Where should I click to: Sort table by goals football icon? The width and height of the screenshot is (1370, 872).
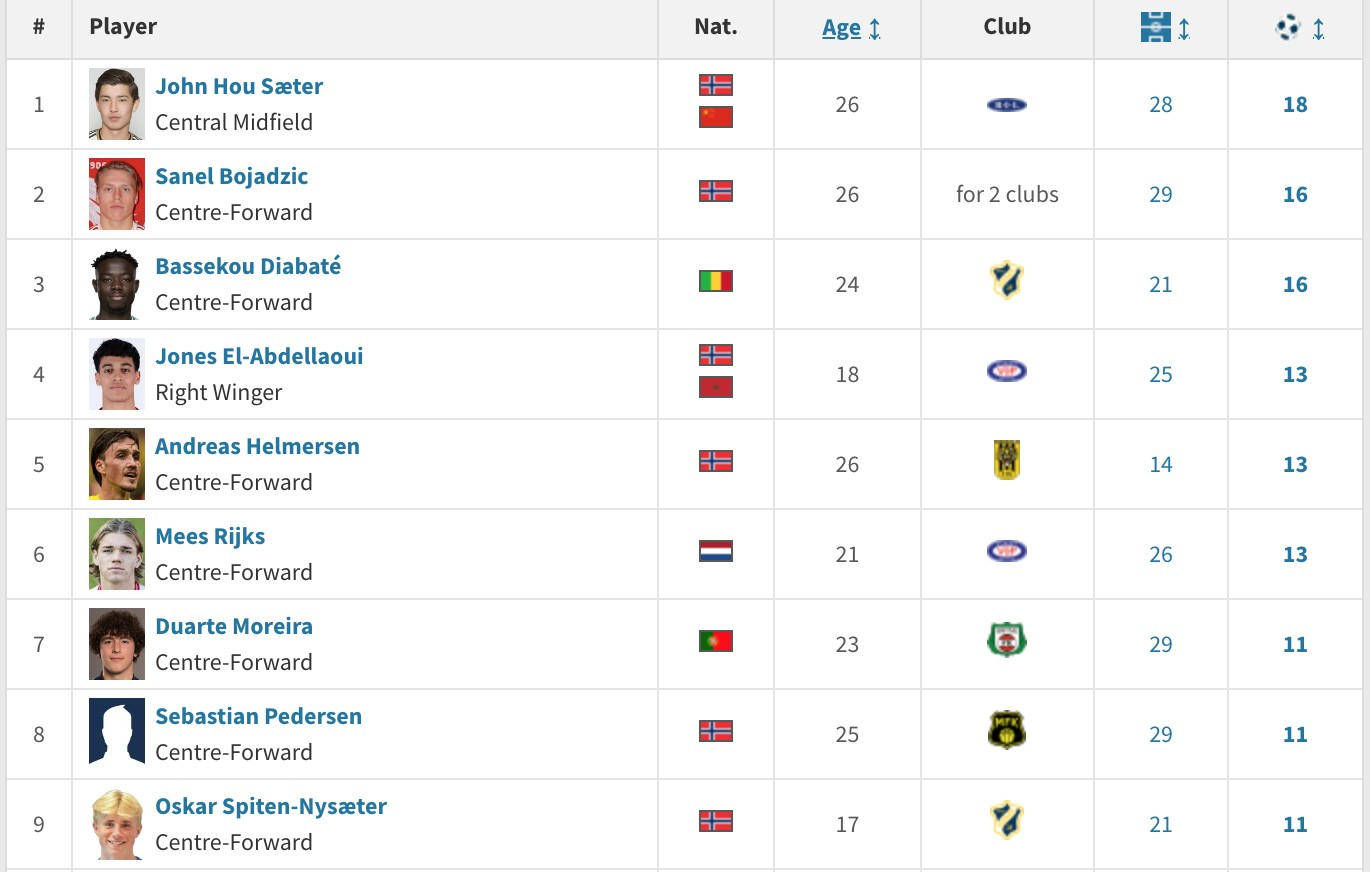(x=1287, y=27)
